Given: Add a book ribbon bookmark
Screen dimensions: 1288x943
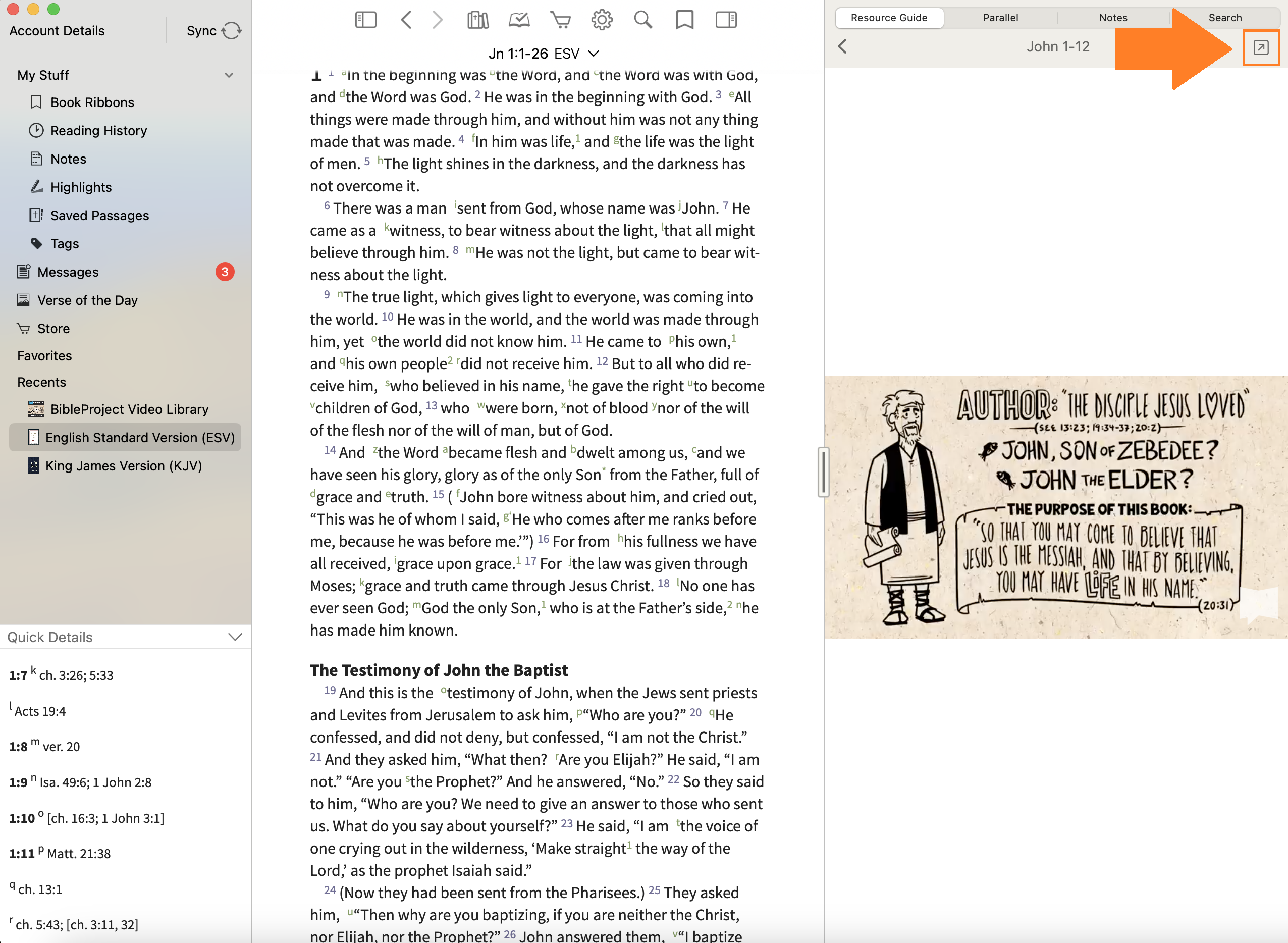Looking at the screenshot, I should pyautogui.click(x=684, y=20).
